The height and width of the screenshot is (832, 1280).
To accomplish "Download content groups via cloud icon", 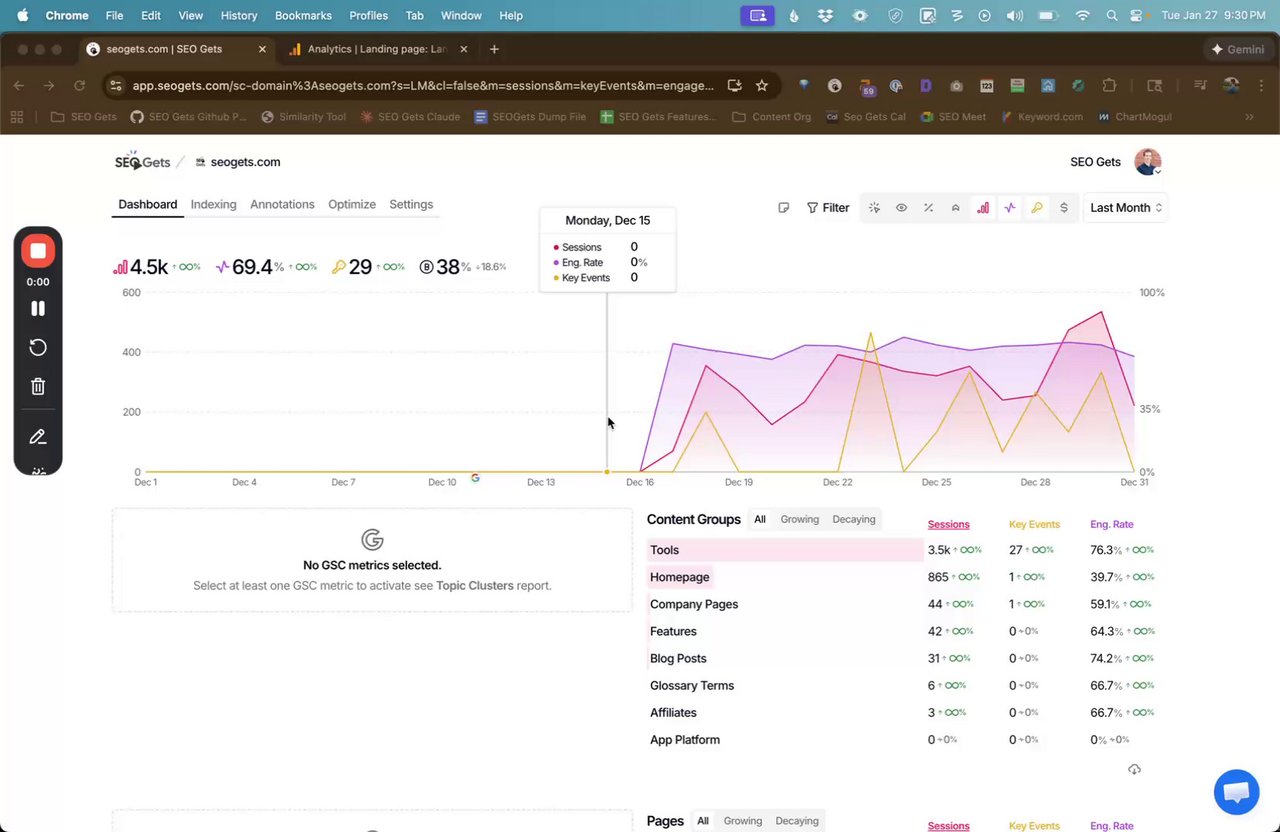I will (1134, 769).
